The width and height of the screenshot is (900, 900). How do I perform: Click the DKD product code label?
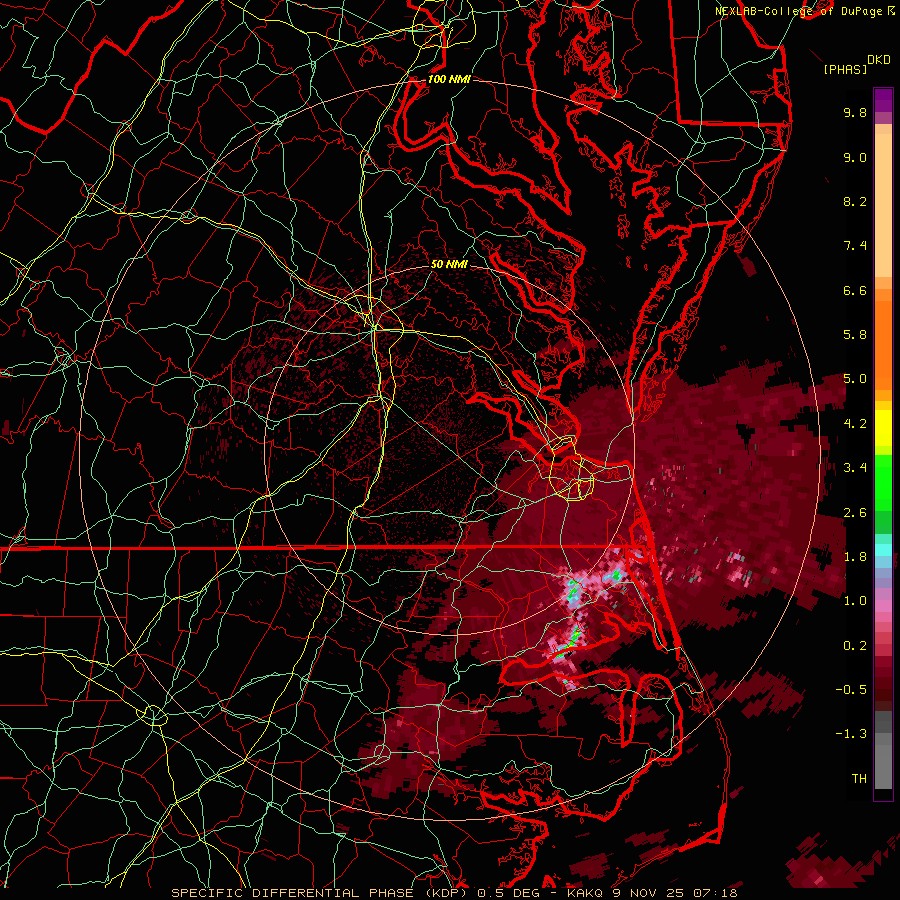click(x=878, y=60)
